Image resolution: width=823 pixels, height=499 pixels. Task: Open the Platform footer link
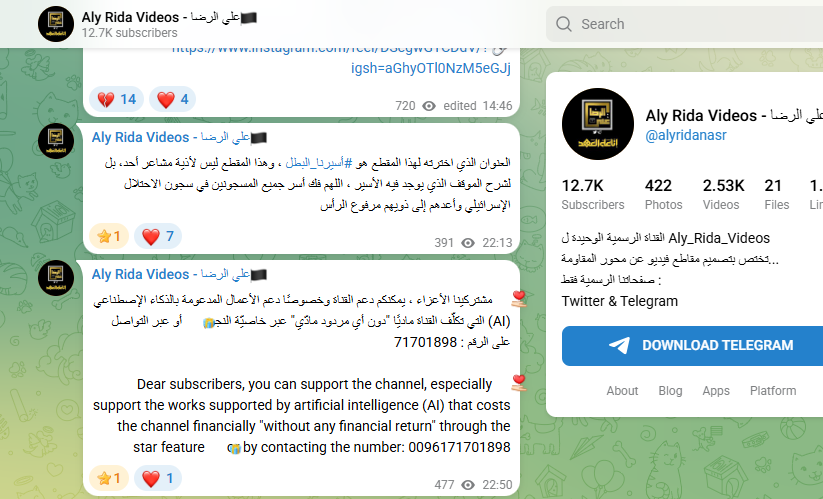click(773, 391)
